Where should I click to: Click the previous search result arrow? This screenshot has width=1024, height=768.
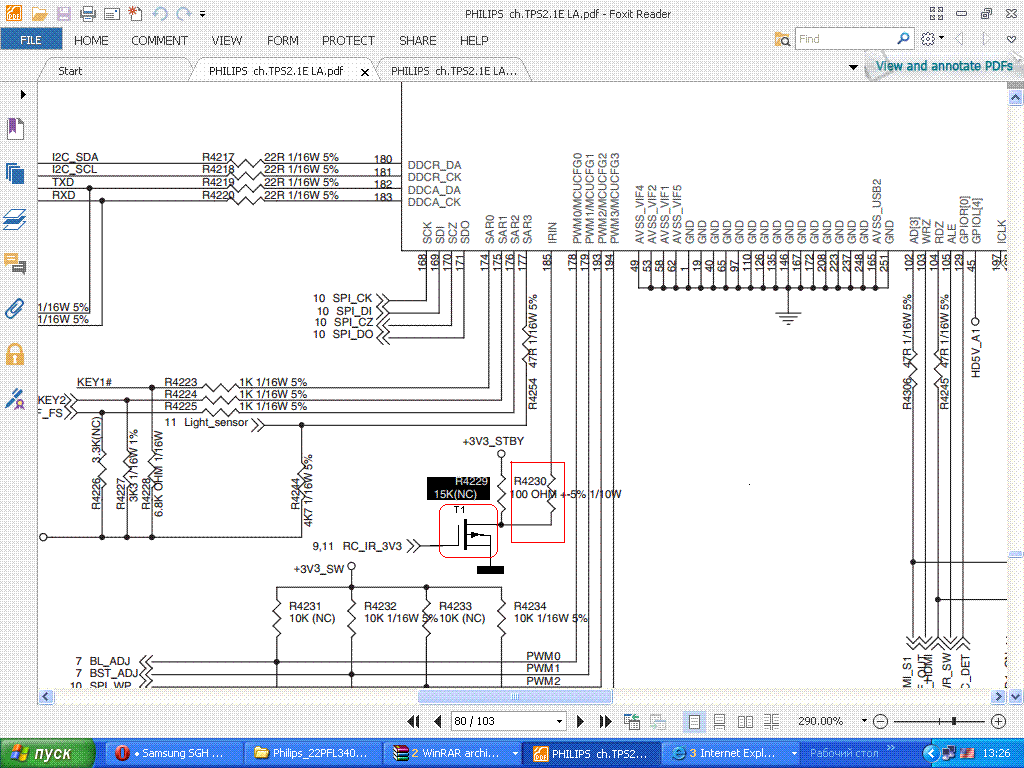tap(959, 39)
